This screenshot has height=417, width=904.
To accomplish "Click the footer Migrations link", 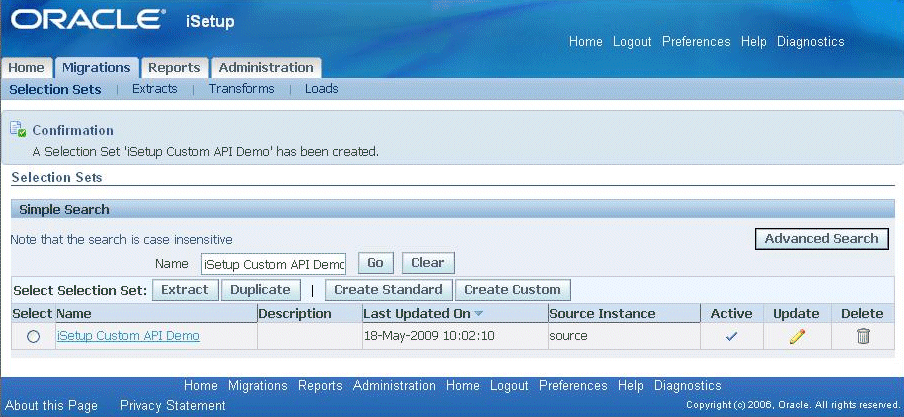I will [x=258, y=386].
